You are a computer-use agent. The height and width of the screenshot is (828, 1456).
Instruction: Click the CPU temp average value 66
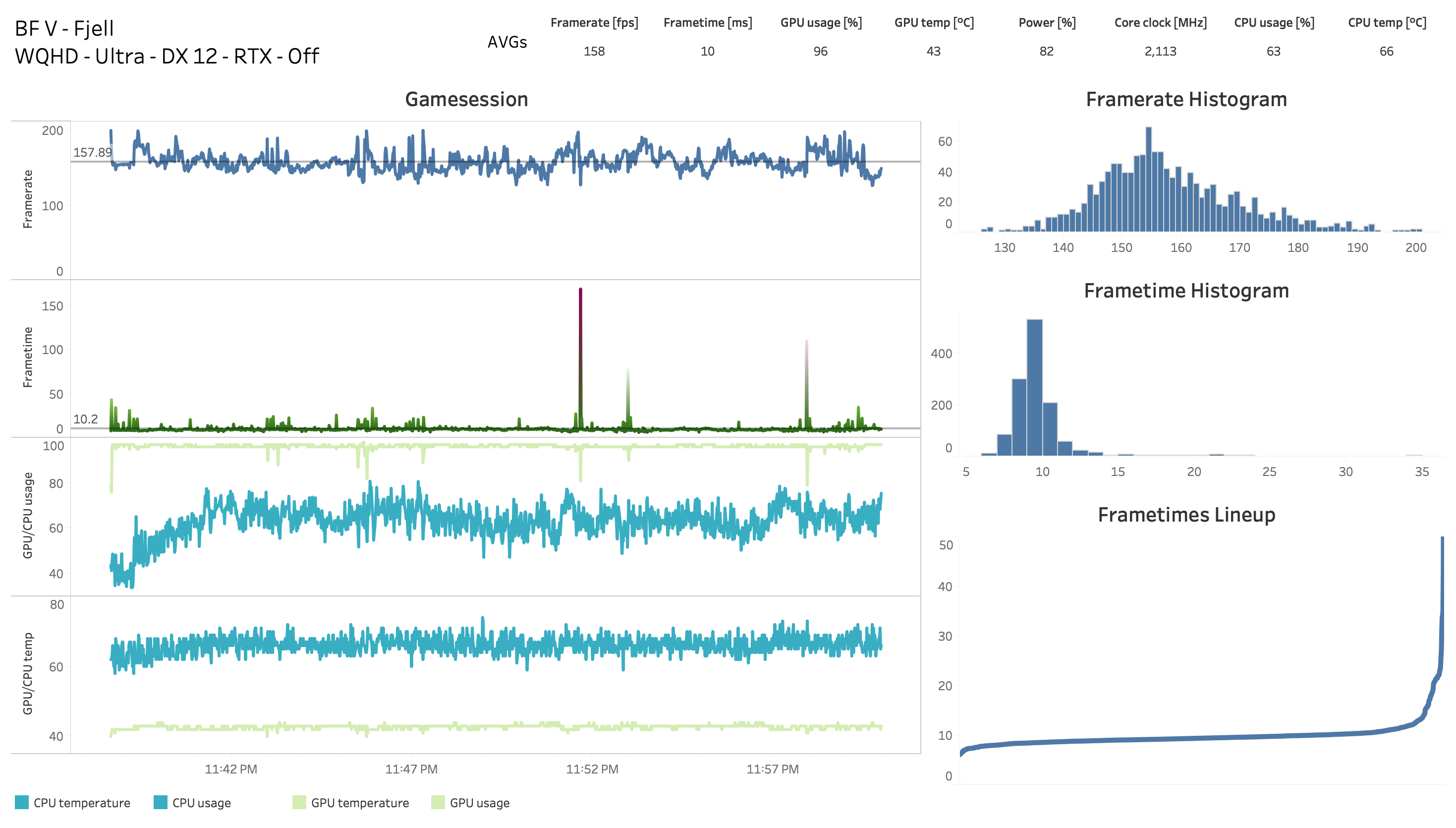point(1386,51)
